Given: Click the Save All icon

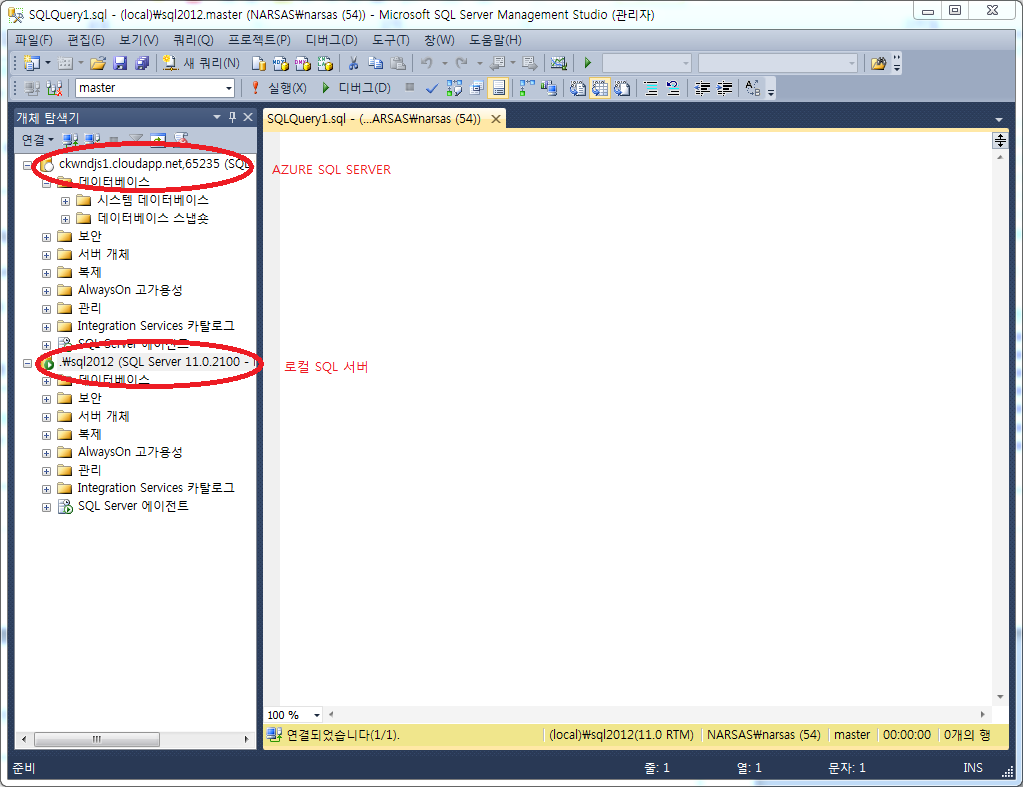Looking at the screenshot, I should tap(142, 63).
